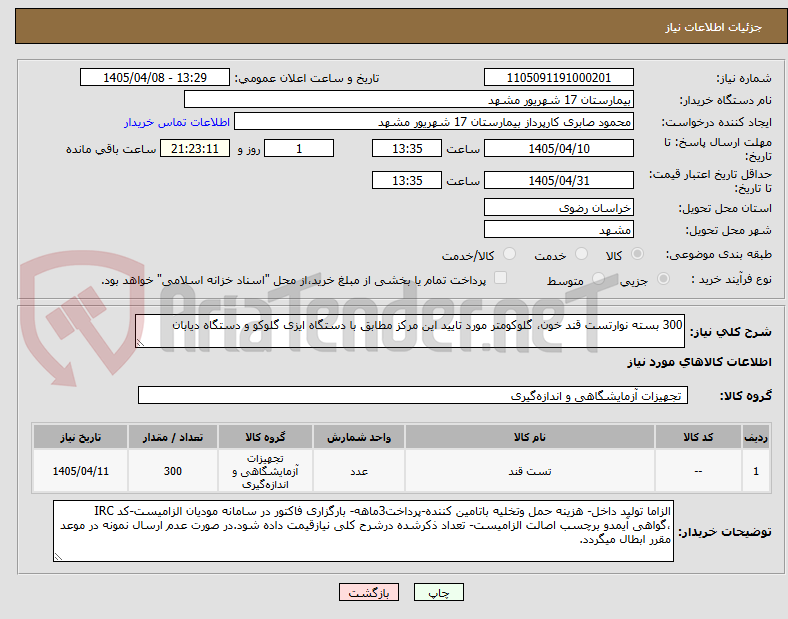The width and height of the screenshot is (788, 619).
Task: Toggle the Islamic treasury bonds payment checkbox
Action: click(501, 278)
